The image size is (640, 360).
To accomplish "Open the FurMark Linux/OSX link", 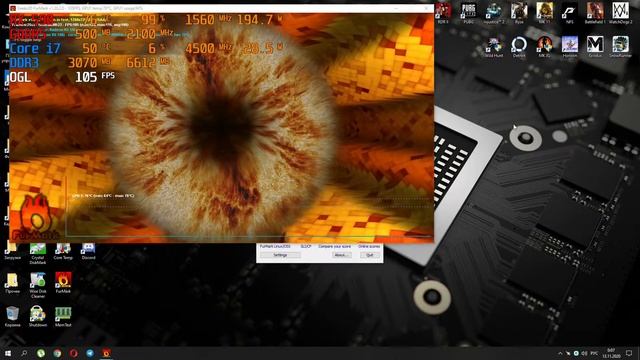I will [275, 247].
